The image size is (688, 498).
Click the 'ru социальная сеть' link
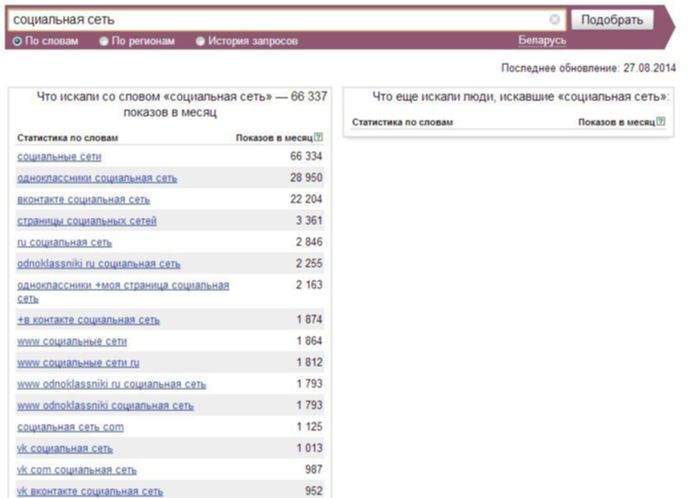tap(64, 242)
